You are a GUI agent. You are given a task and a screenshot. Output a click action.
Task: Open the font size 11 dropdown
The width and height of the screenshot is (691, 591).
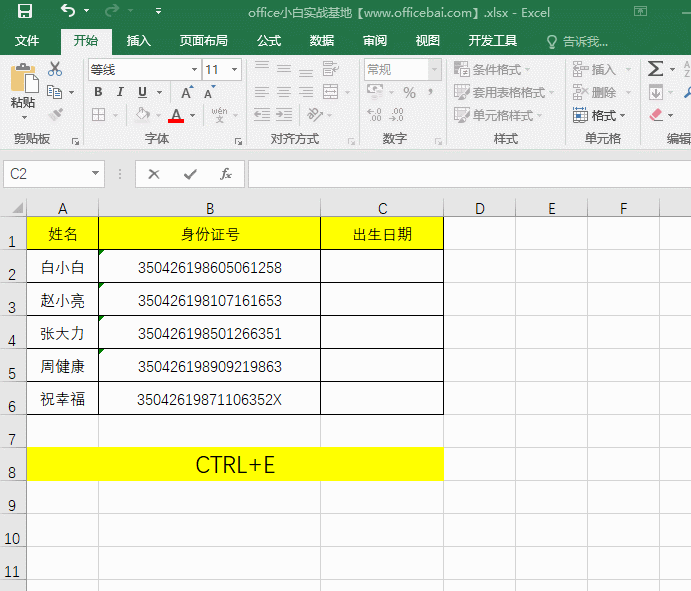coord(234,70)
